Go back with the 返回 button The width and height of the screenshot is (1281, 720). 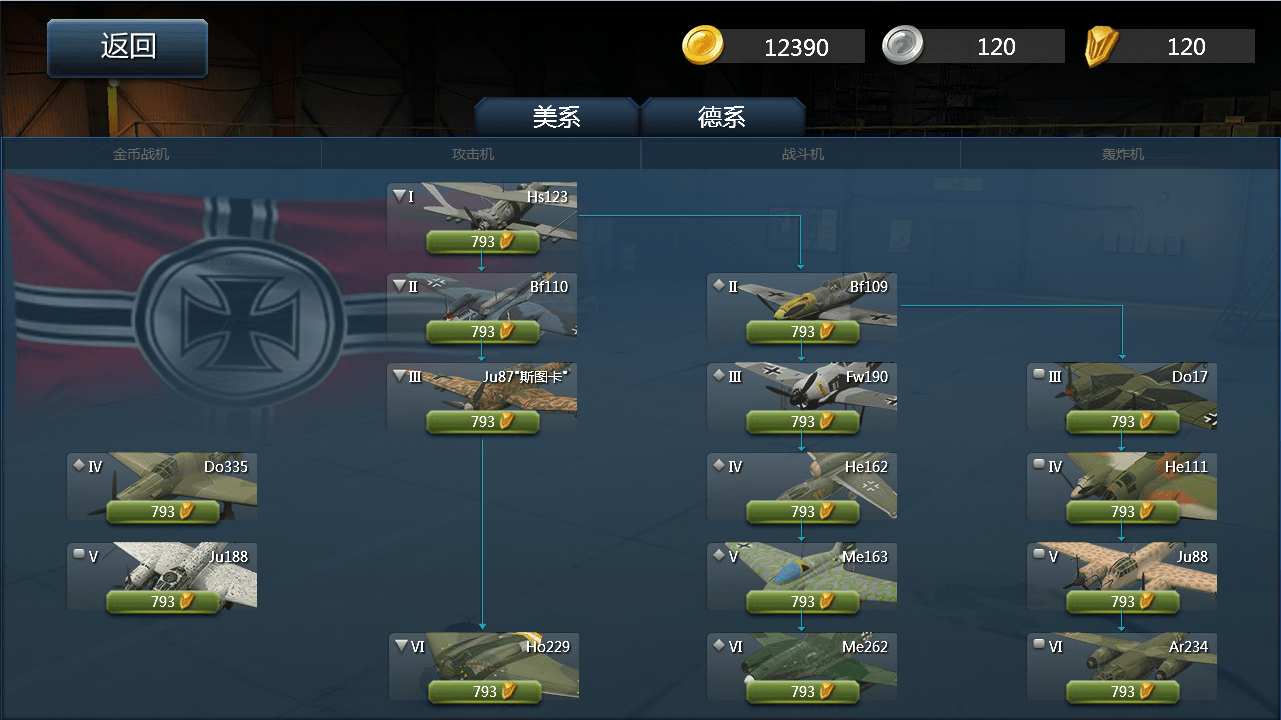coord(128,47)
